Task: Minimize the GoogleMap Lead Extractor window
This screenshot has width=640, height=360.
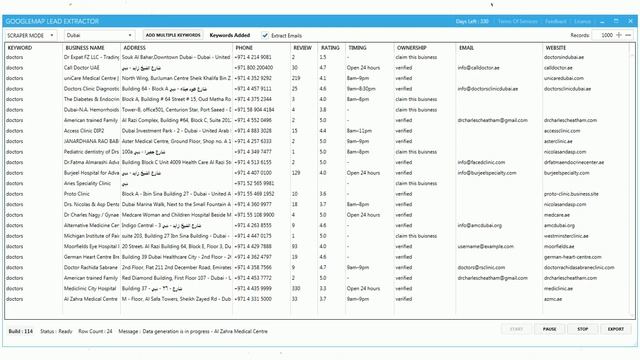Action: 602,21
